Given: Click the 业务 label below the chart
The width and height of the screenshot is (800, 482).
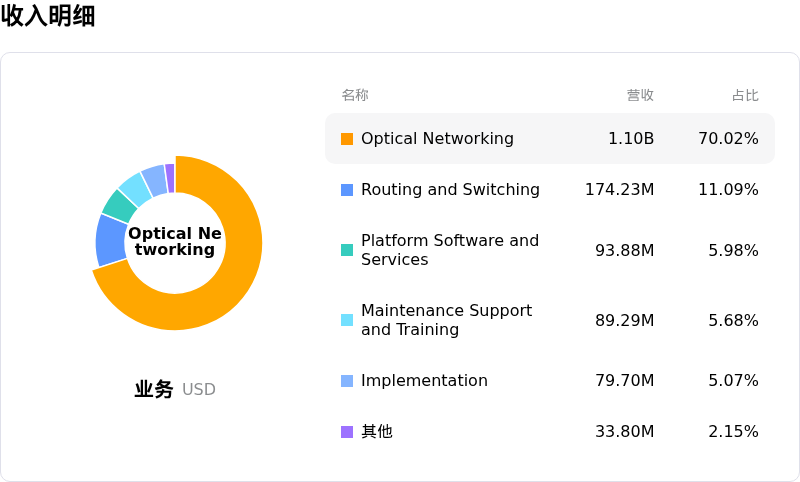Looking at the screenshot, I should [154, 389].
